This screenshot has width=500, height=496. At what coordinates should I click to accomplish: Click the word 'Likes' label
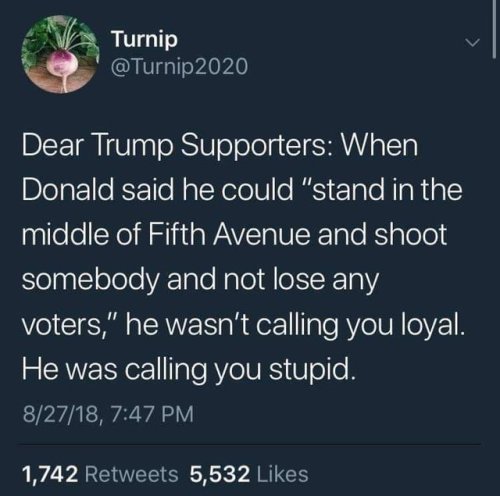point(283,474)
